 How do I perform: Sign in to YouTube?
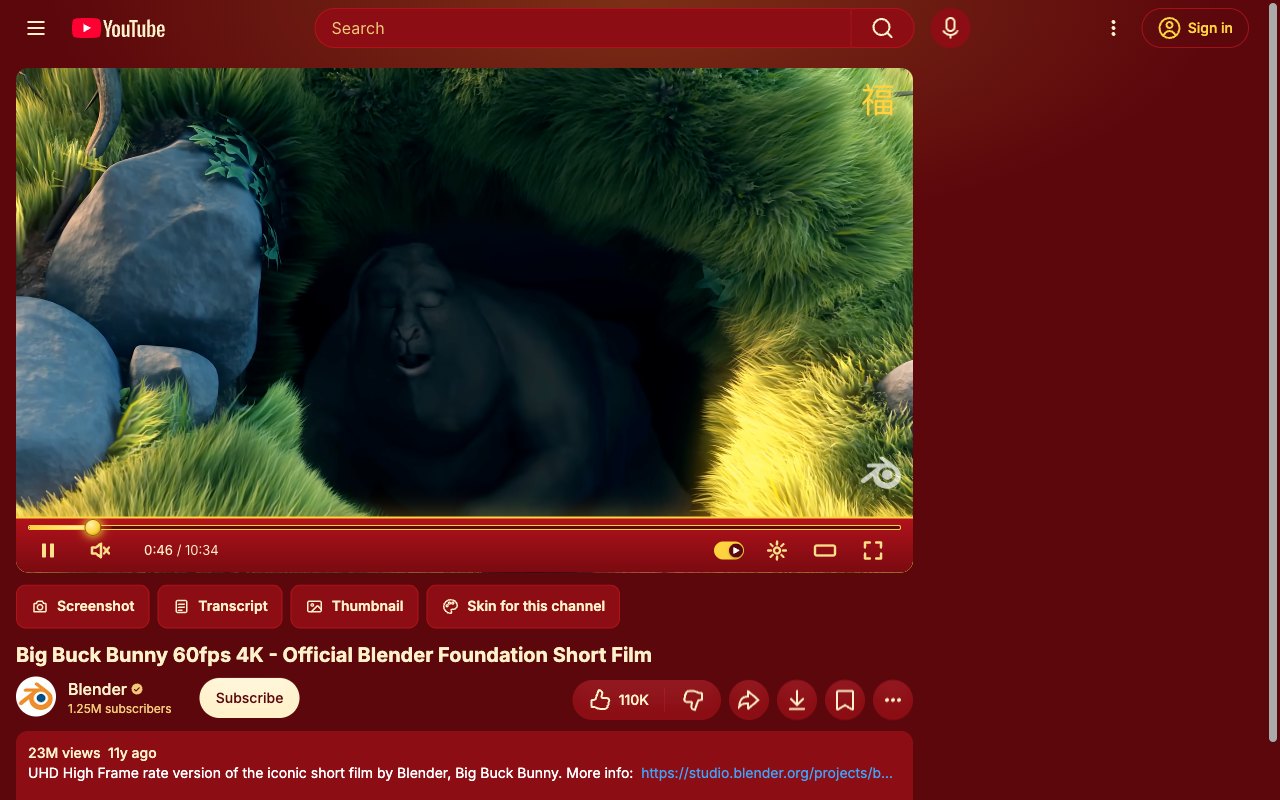pyautogui.click(x=1195, y=28)
